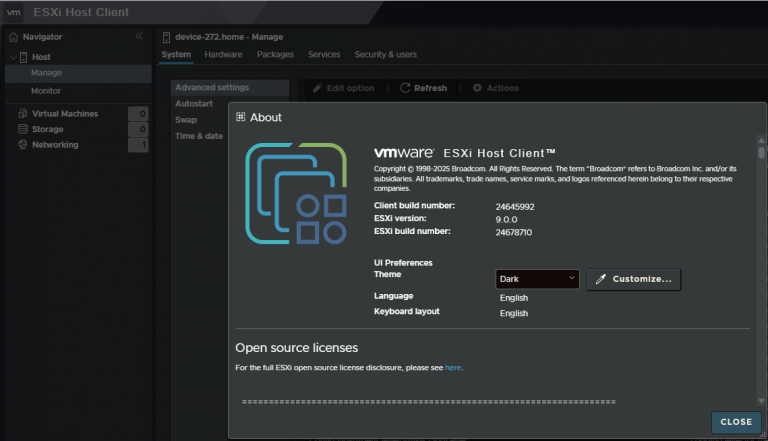
Task: Click the Virtual Machines count badge
Action: click(x=138, y=114)
